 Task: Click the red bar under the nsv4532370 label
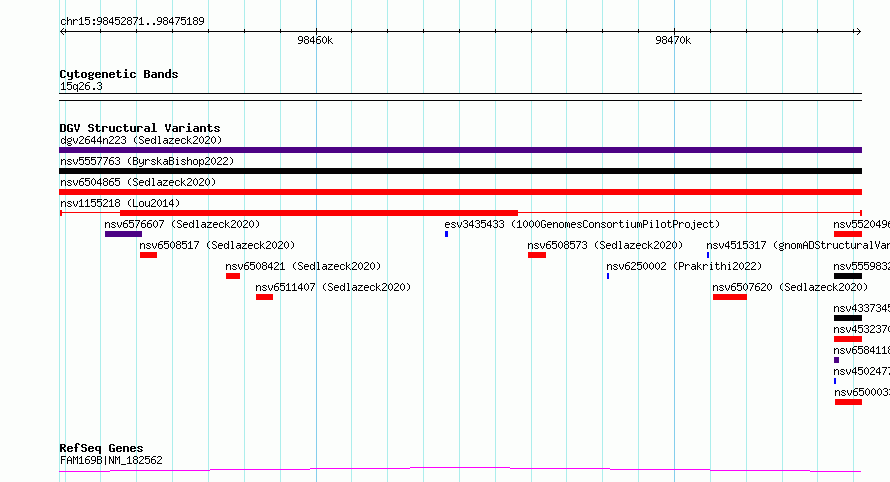click(848, 339)
